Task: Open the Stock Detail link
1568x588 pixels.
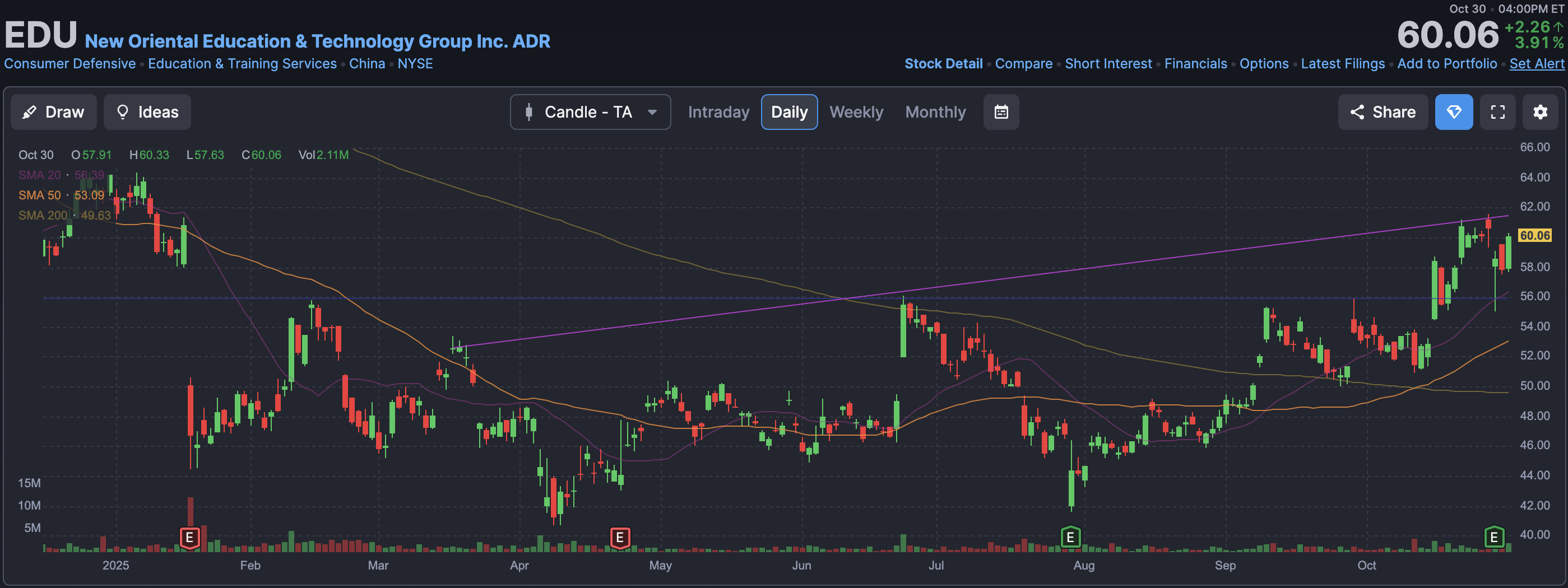Action: click(x=943, y=63)
